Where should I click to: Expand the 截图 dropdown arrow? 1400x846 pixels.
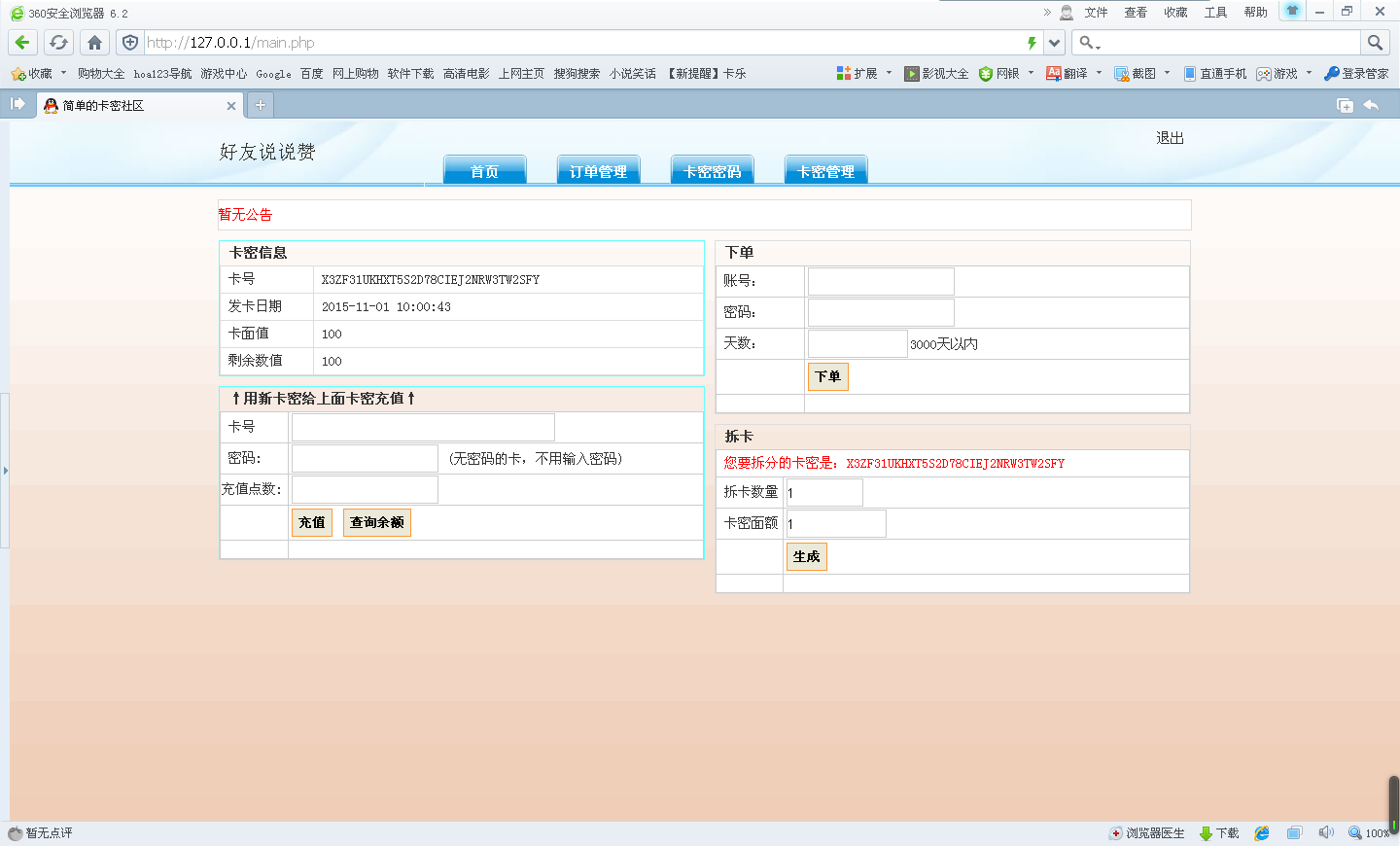(x=1167, y=73)
